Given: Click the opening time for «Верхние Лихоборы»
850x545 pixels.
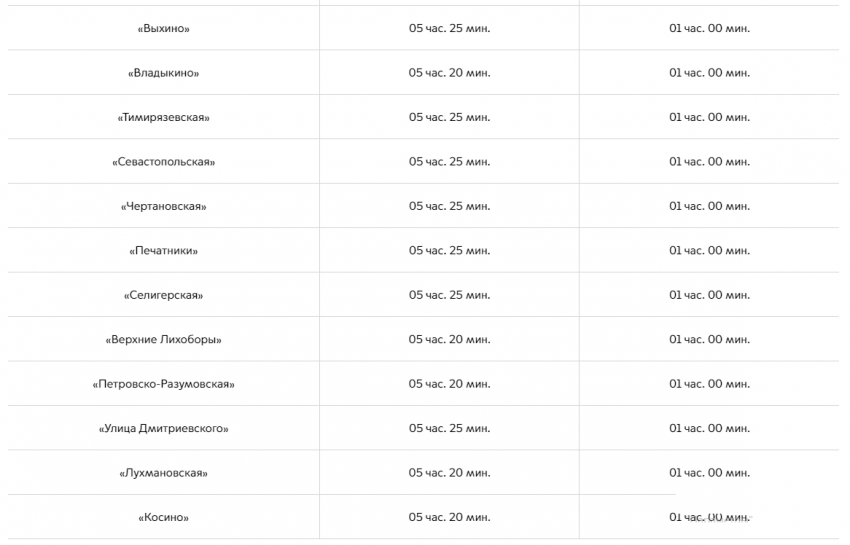Looking at the screenshot, I should point(449,340).
